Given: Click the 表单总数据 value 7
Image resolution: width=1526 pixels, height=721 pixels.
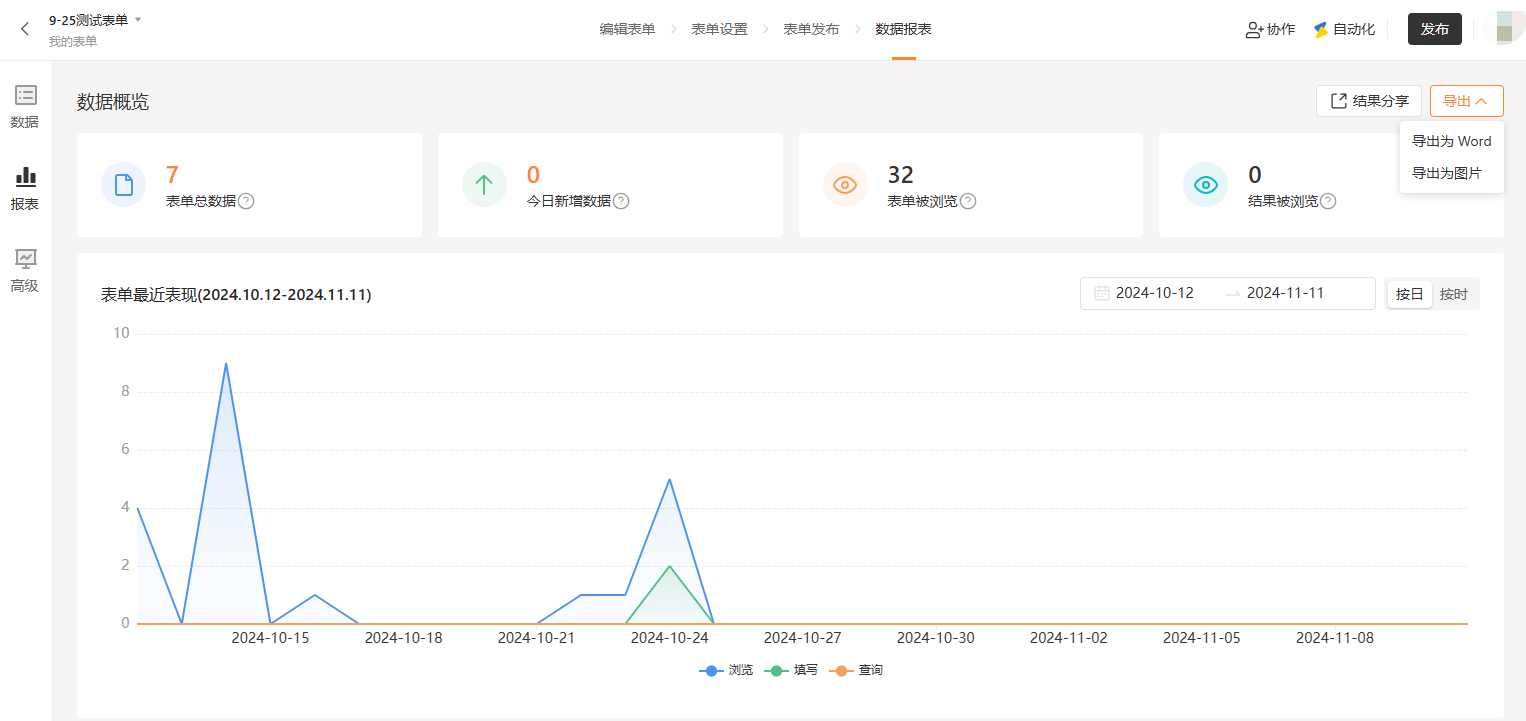Looking at the screenshot, I should click(x=172, y=175).
